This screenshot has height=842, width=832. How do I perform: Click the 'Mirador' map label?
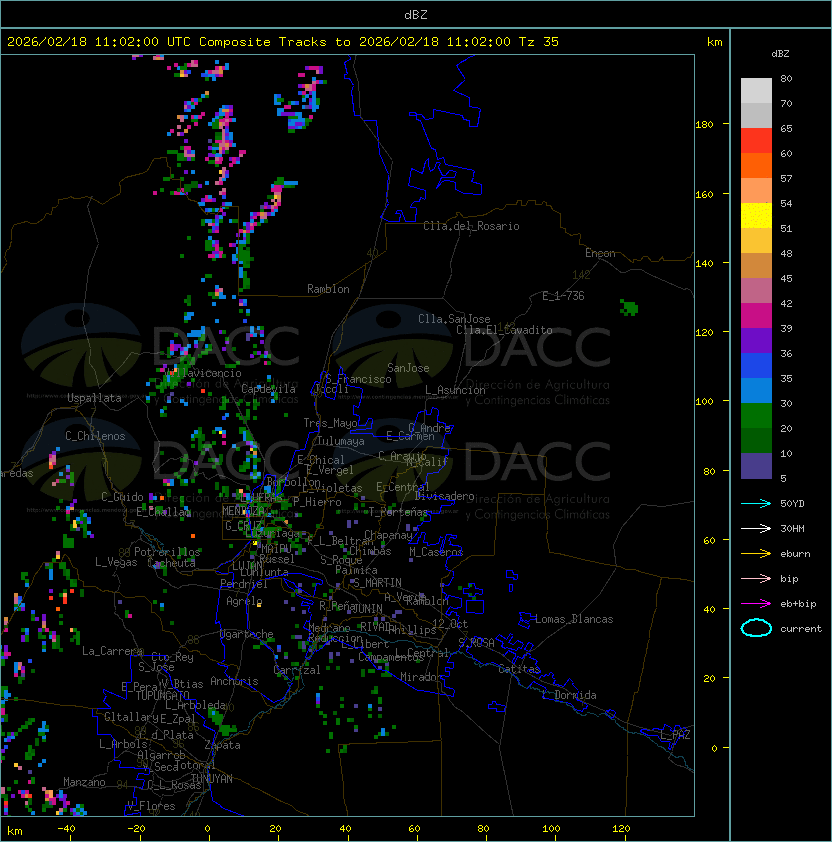422,677
